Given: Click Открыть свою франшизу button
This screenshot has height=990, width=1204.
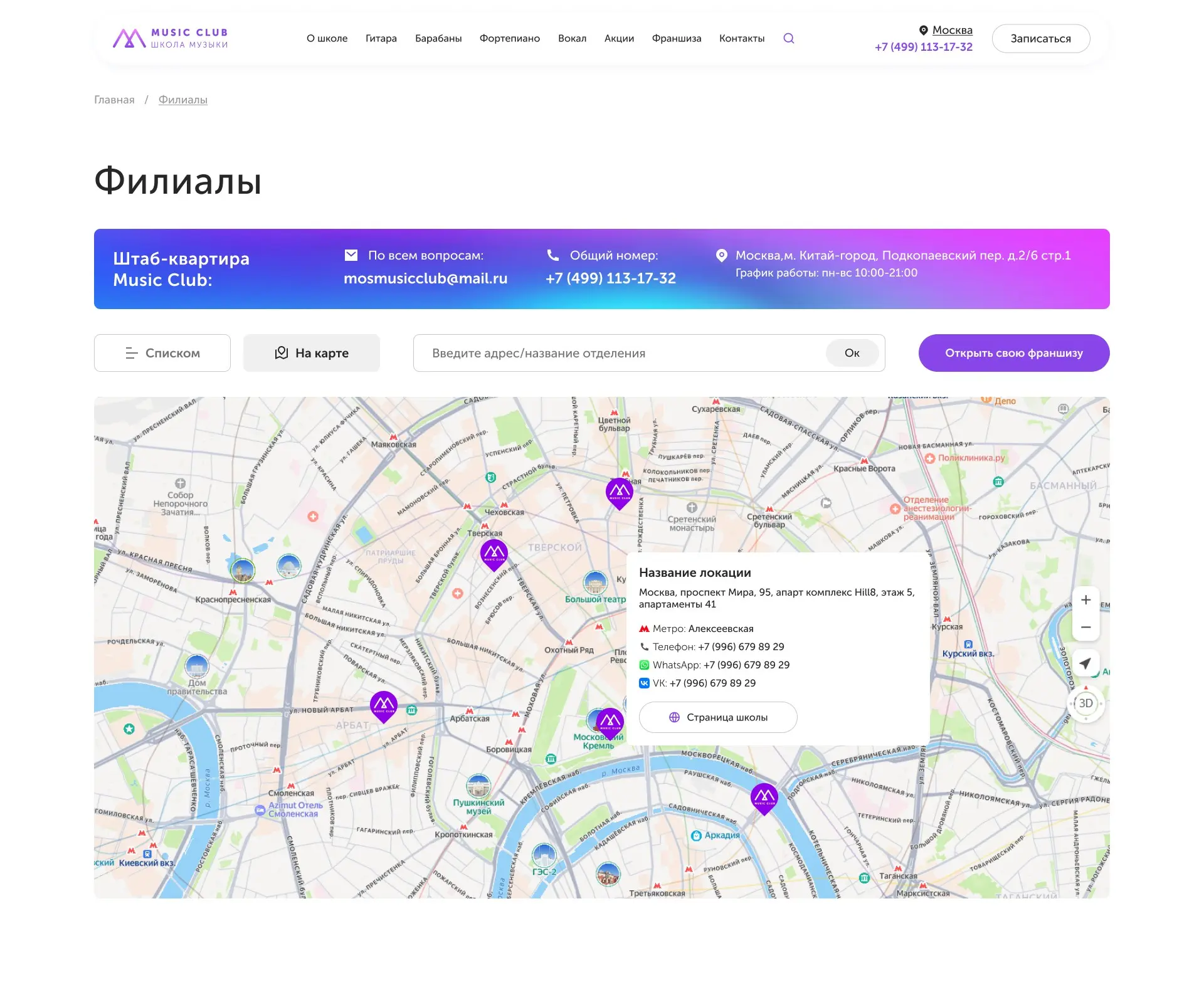Looking at the screenshot, I should 1014,353.
